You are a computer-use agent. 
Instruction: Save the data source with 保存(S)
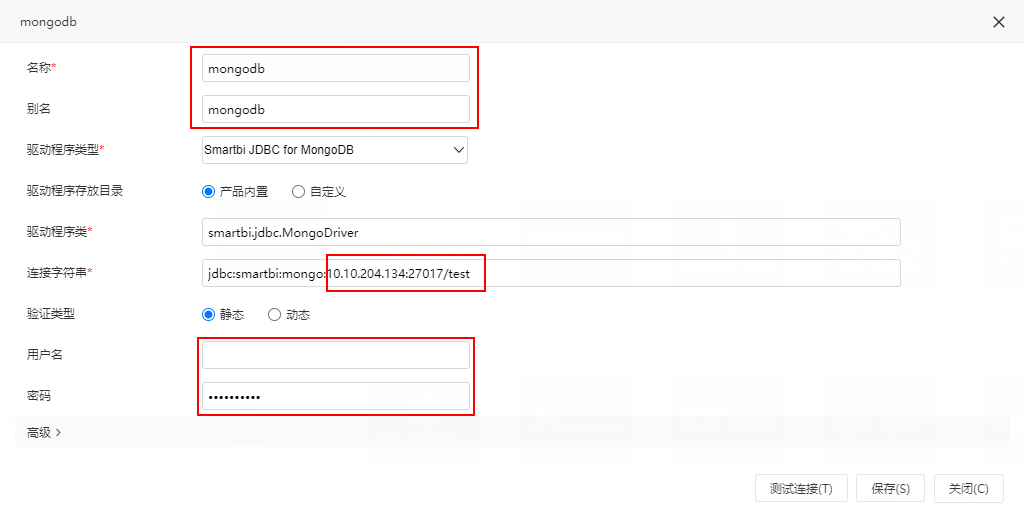pyautogui.click(x=890, y=488)
